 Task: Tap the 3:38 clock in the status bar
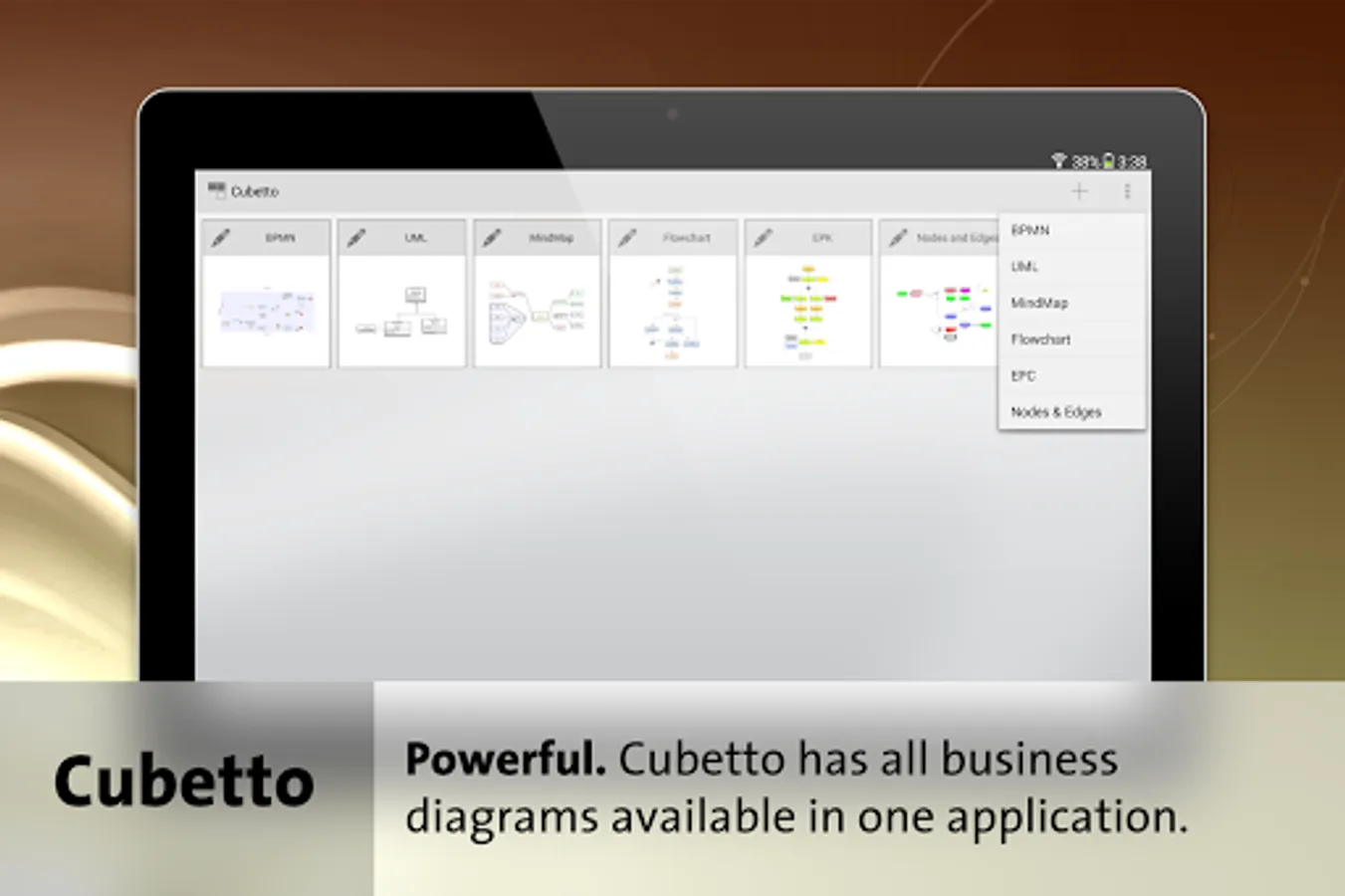coord(1132,161)
